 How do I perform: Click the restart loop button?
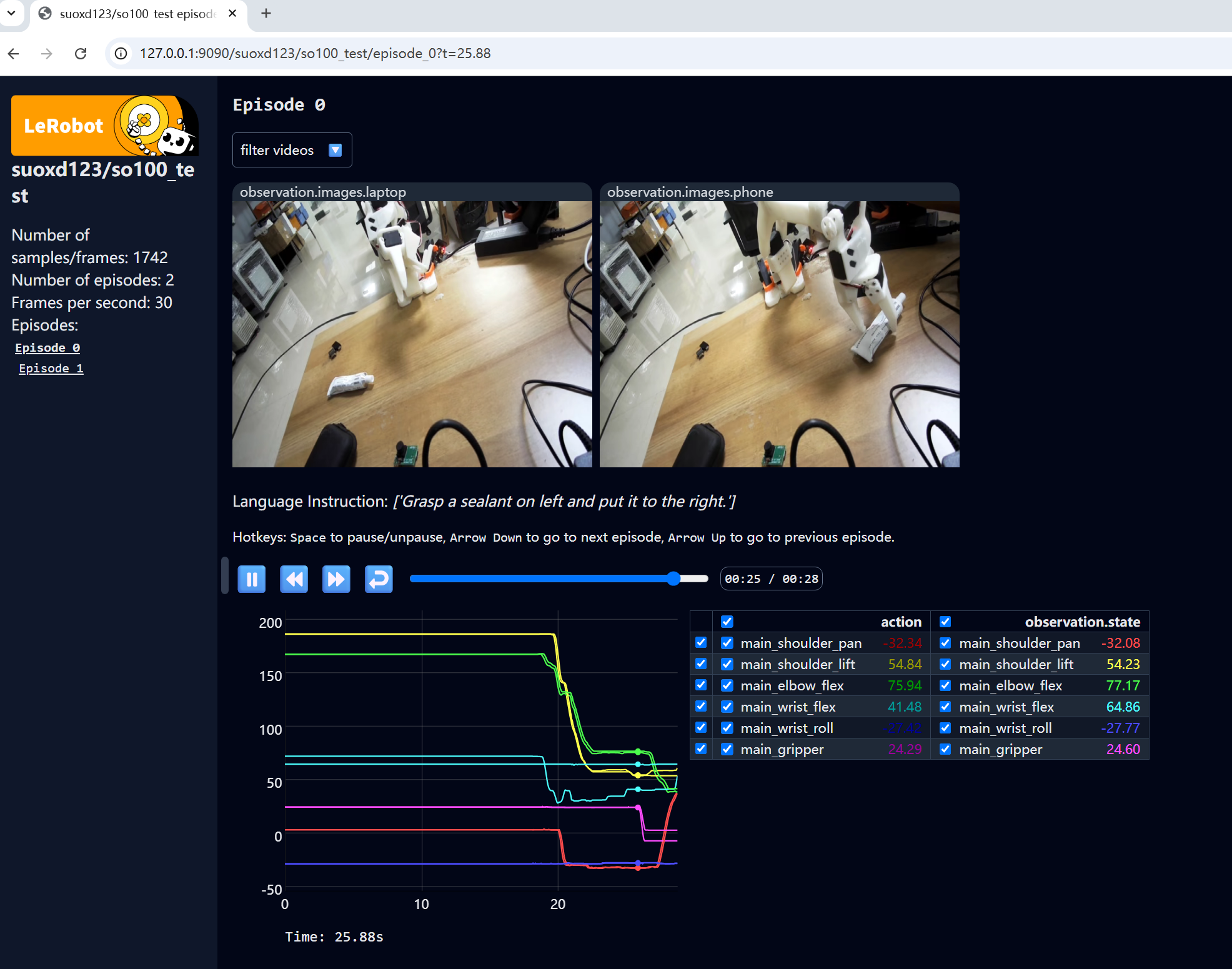tap(379, 579)
